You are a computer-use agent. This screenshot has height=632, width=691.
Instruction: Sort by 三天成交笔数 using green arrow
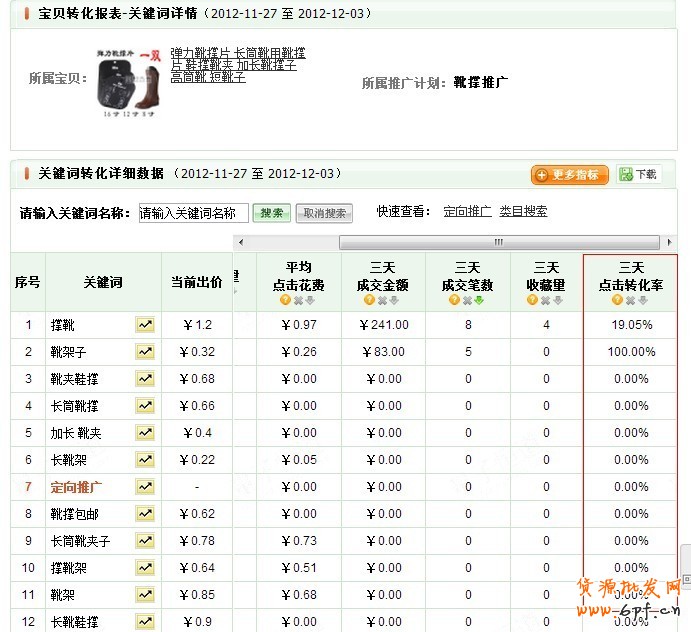[x=480, y=300]
